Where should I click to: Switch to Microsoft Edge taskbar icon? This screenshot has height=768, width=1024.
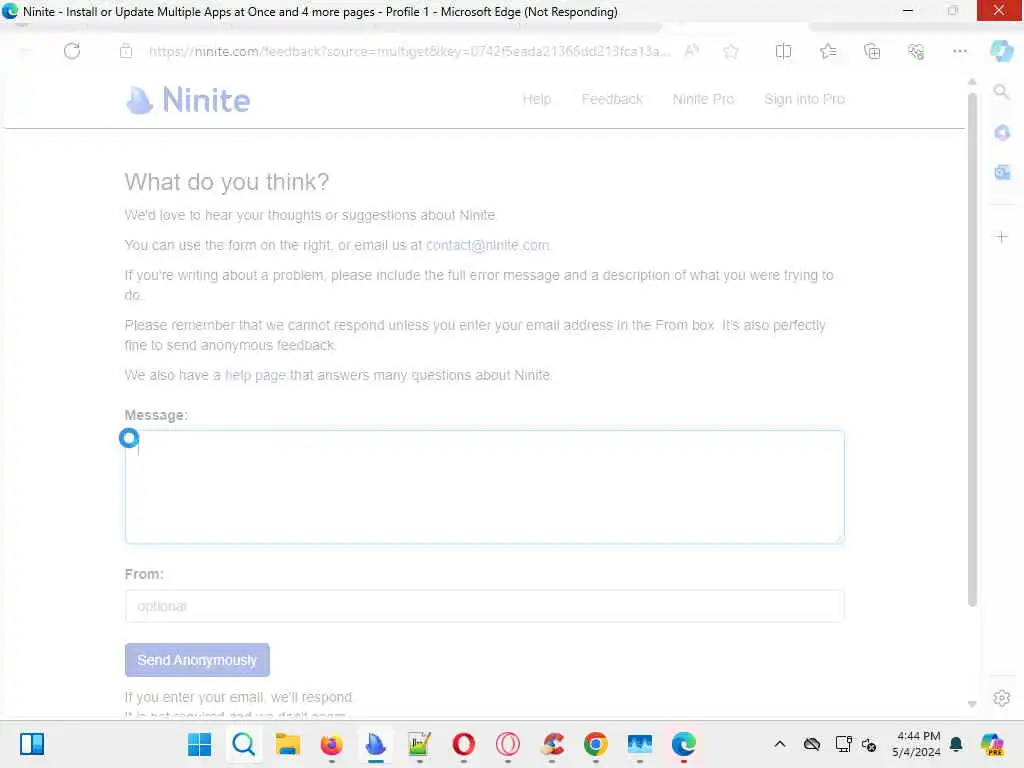tap(684, 744)
